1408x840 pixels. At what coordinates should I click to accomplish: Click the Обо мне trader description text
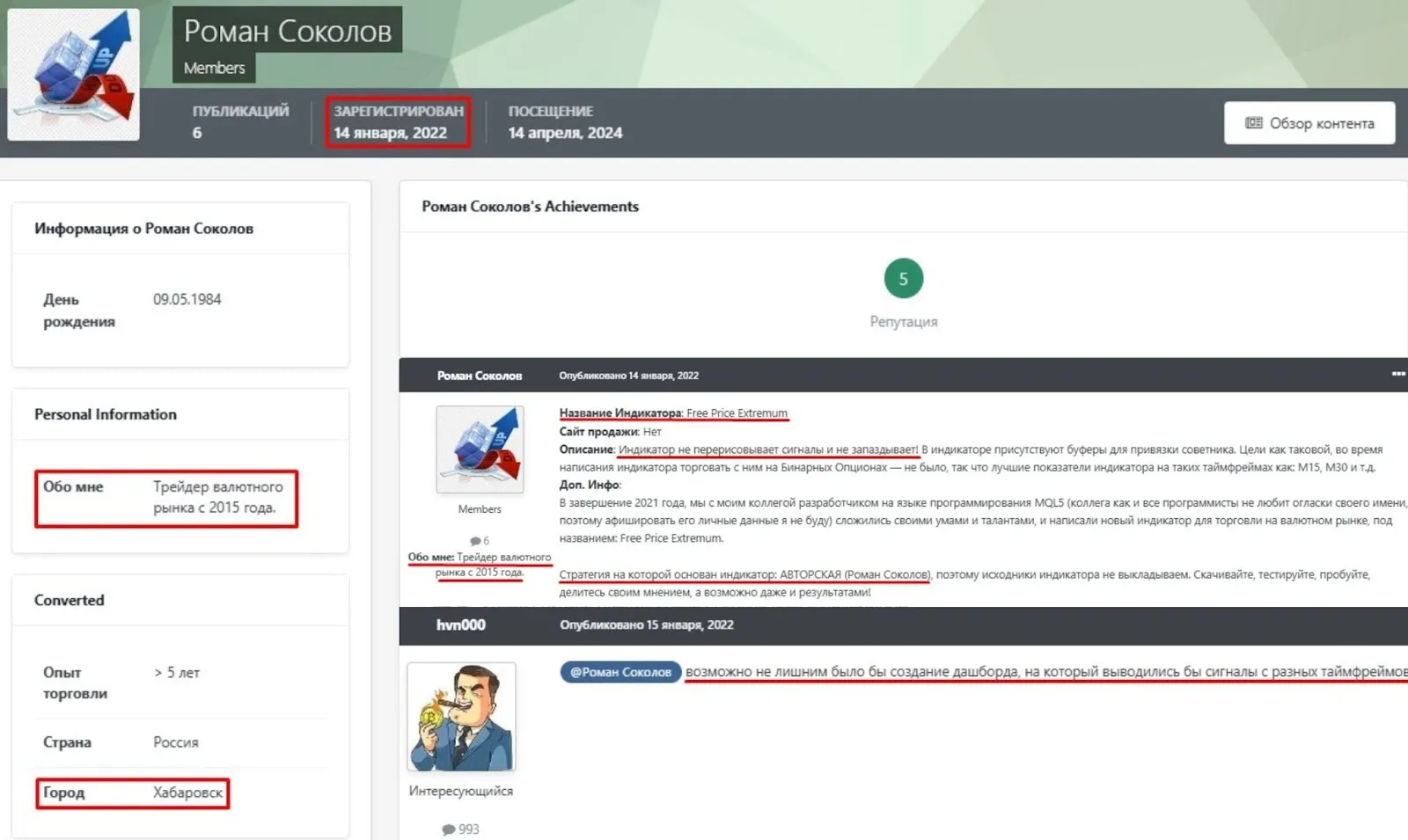[218, 497]
